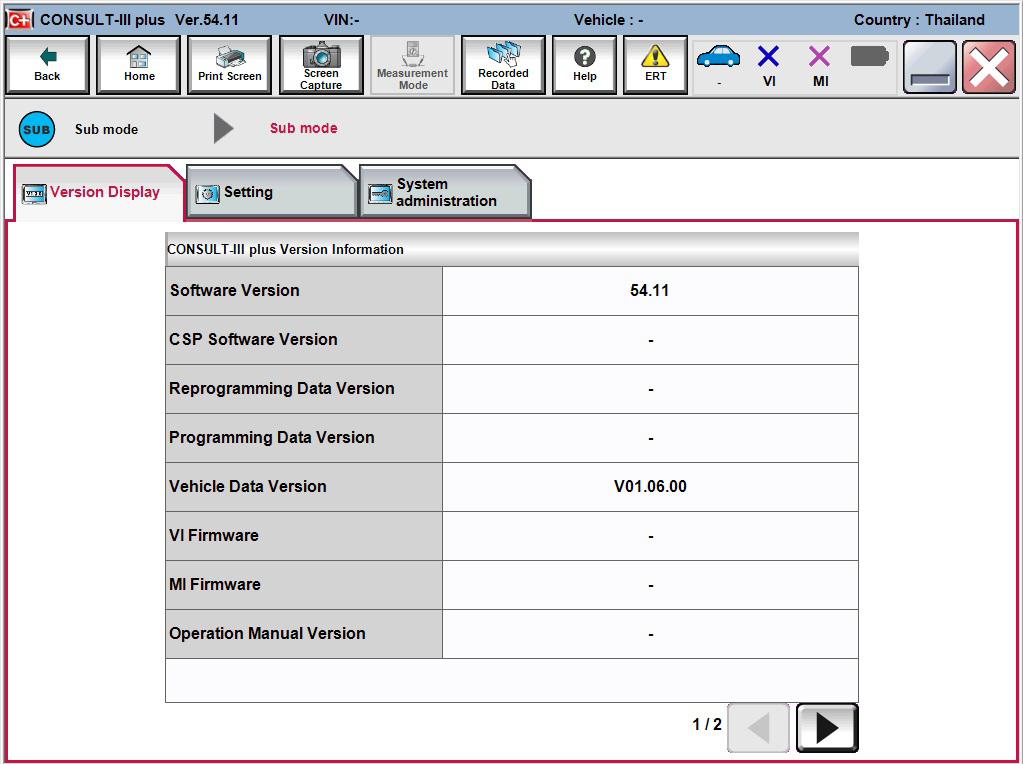Screen dimensions: 1023x764
Task: Select the Version Display tab
Action: (95, 191)
